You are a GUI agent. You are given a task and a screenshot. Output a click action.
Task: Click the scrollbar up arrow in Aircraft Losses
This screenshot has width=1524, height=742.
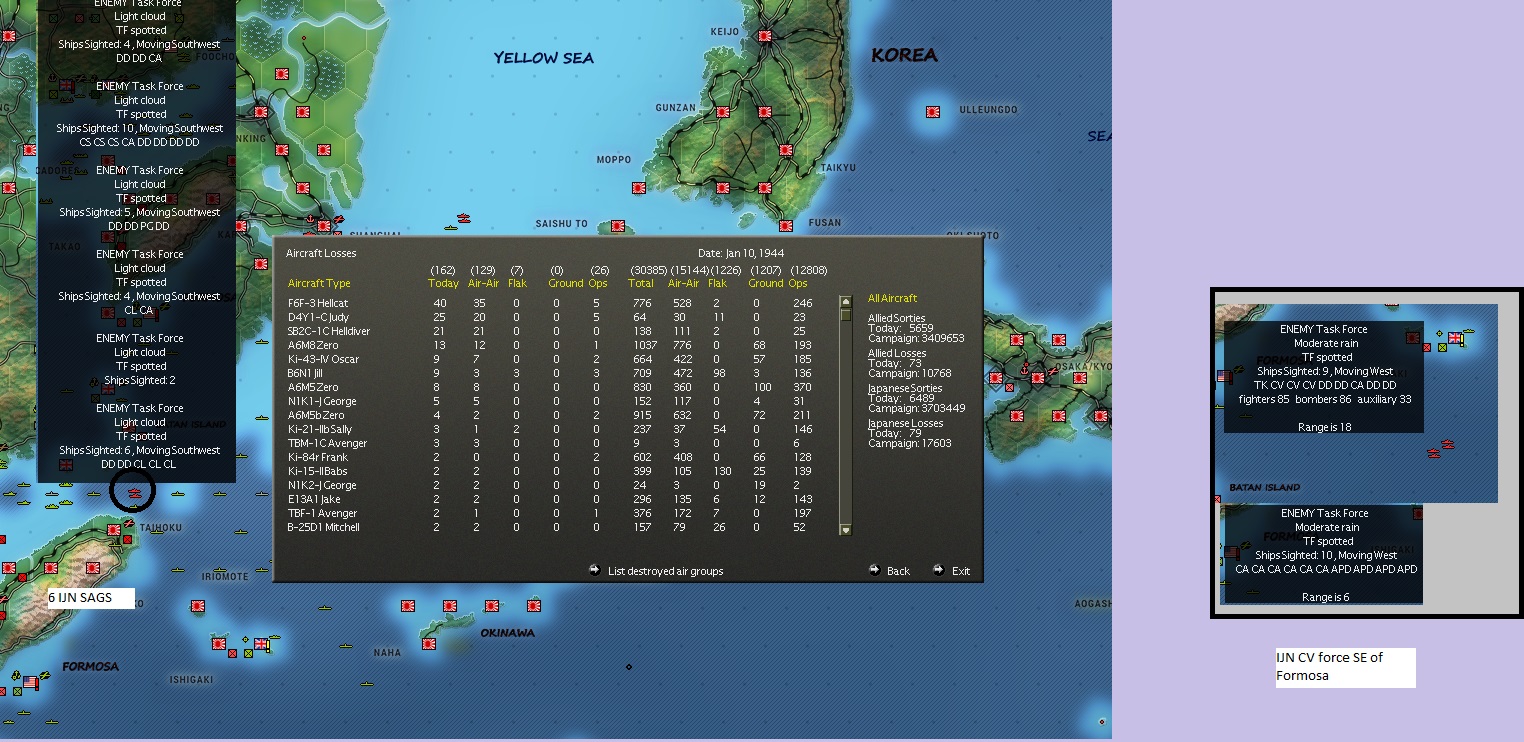point(845,301)
